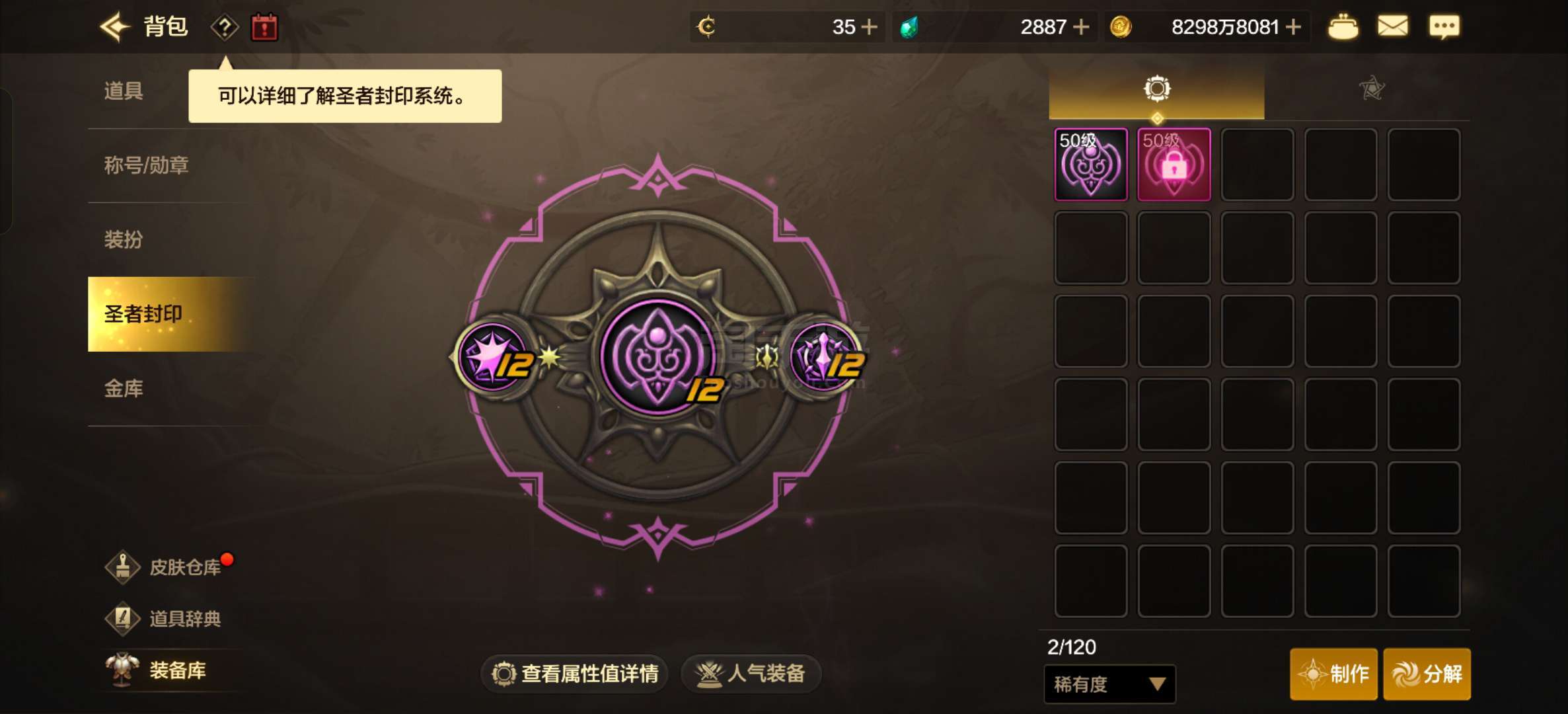Viewport: 1568px width, 714px height.
Task: Add teal gems with plus button
Action: 1081,27
